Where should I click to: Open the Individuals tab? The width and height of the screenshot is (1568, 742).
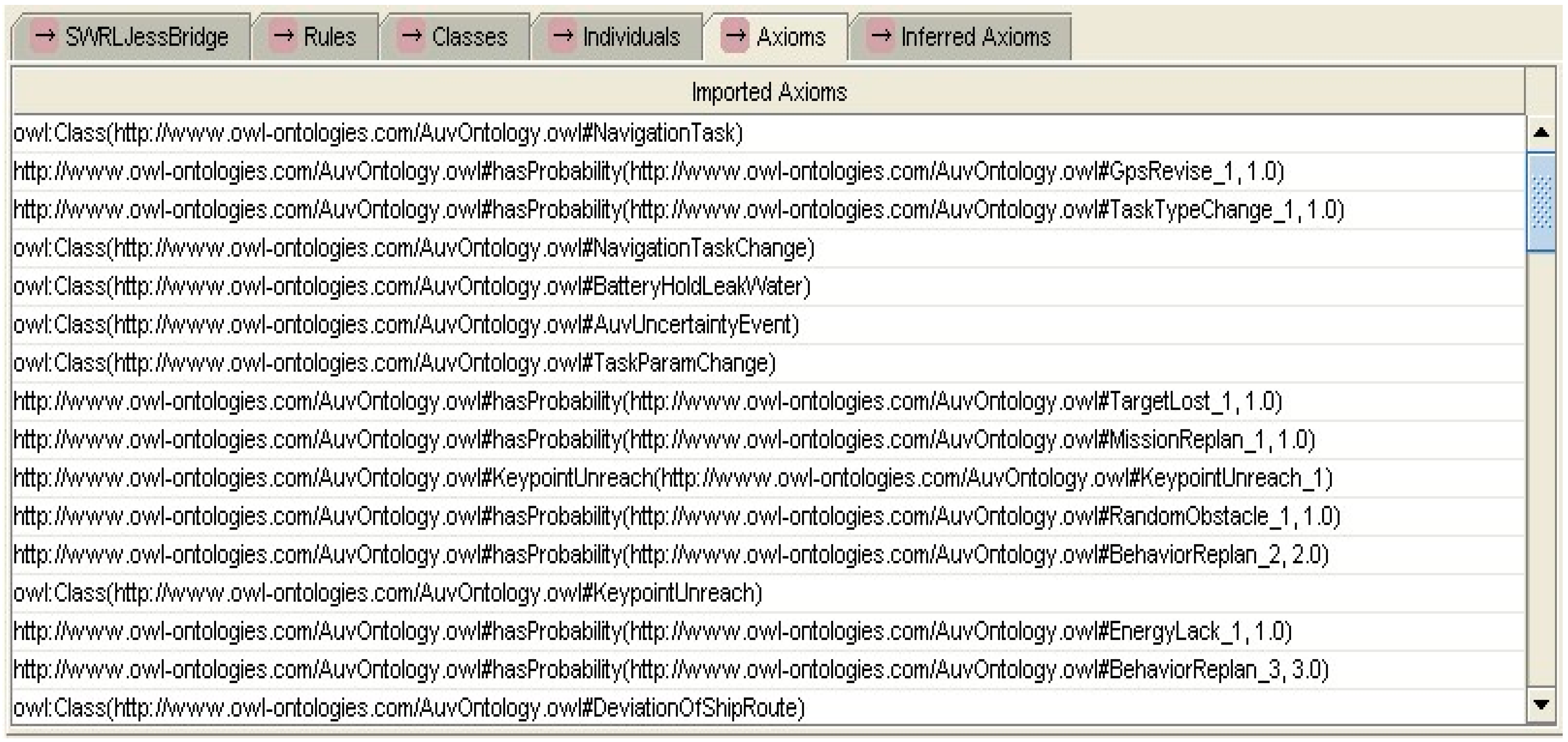630,37
